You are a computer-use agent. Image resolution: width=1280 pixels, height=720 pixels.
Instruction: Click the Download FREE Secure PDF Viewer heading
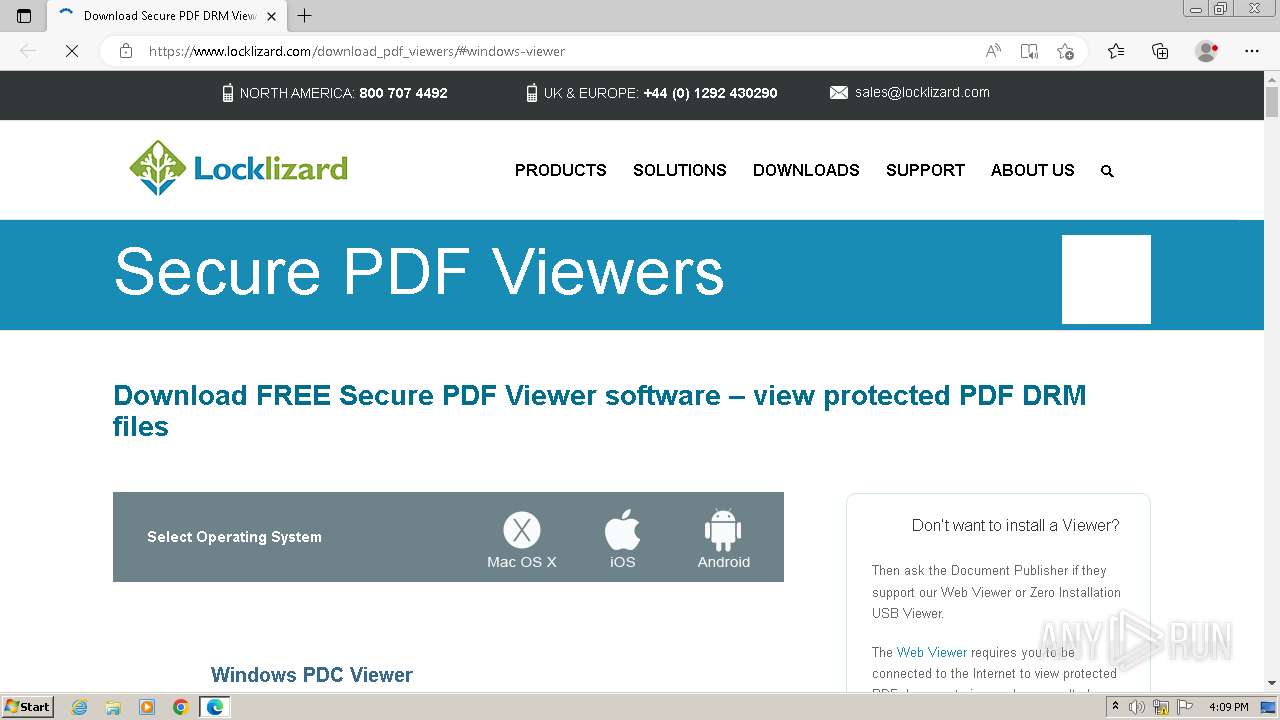tap(599, 411)
